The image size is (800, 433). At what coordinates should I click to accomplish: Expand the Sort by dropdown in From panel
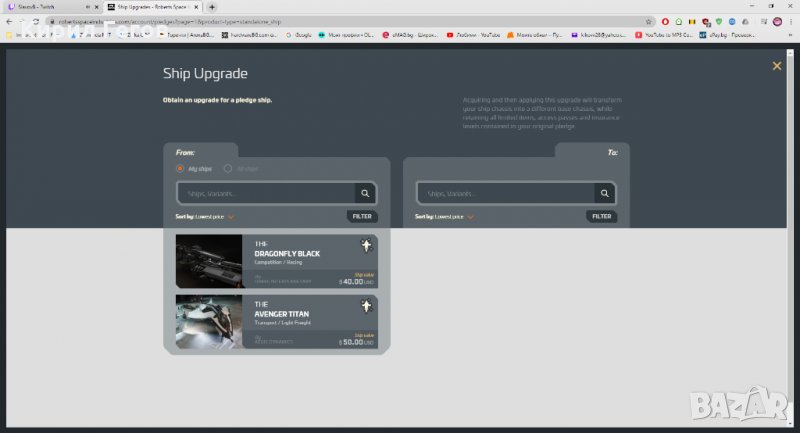click(x=230, y=216)
